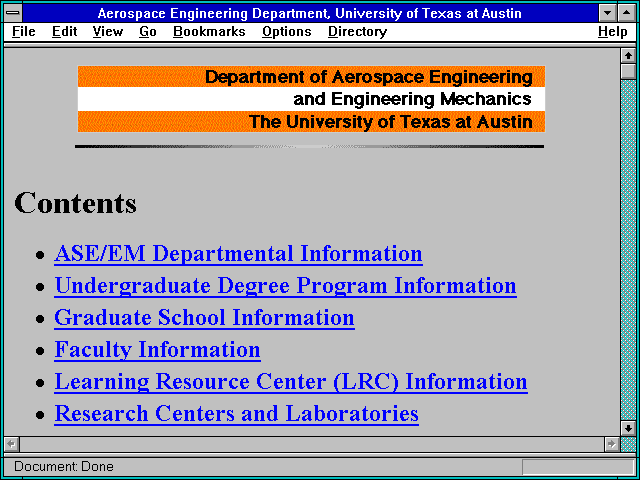This screenshot has height=480, width=640.
Task: Minimize the browser window with down-arrow button
Action: pos(607,13)
